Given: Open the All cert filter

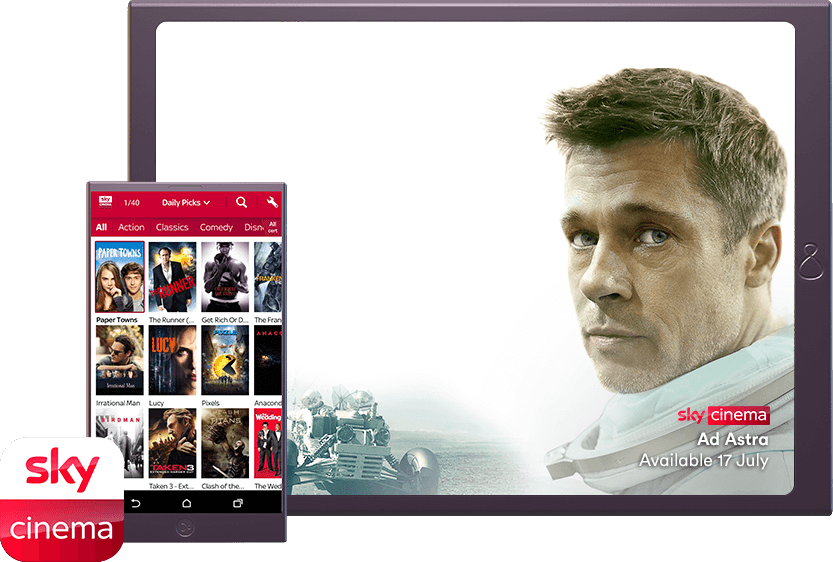Looking at the screenshot, I should 273,227.
